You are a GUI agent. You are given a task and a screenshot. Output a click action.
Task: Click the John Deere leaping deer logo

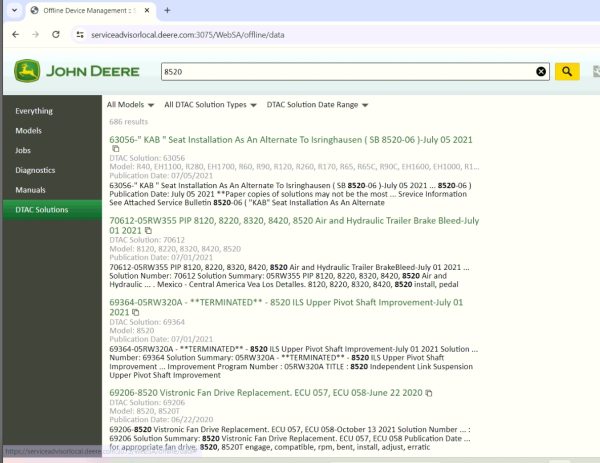coord(27,71)
